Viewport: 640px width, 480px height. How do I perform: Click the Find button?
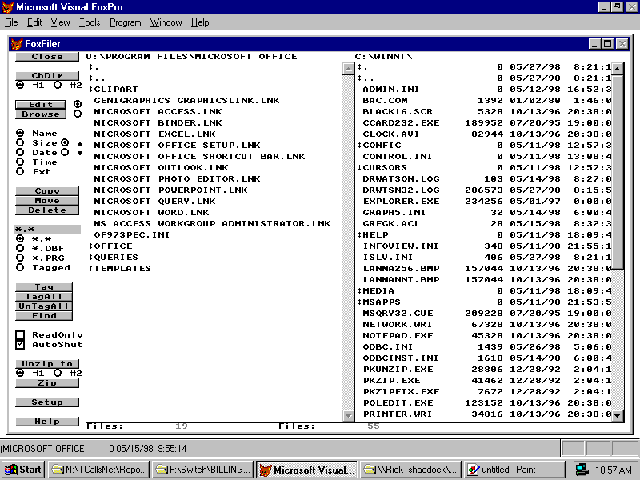pyautogui.click(x=44, y=316)
